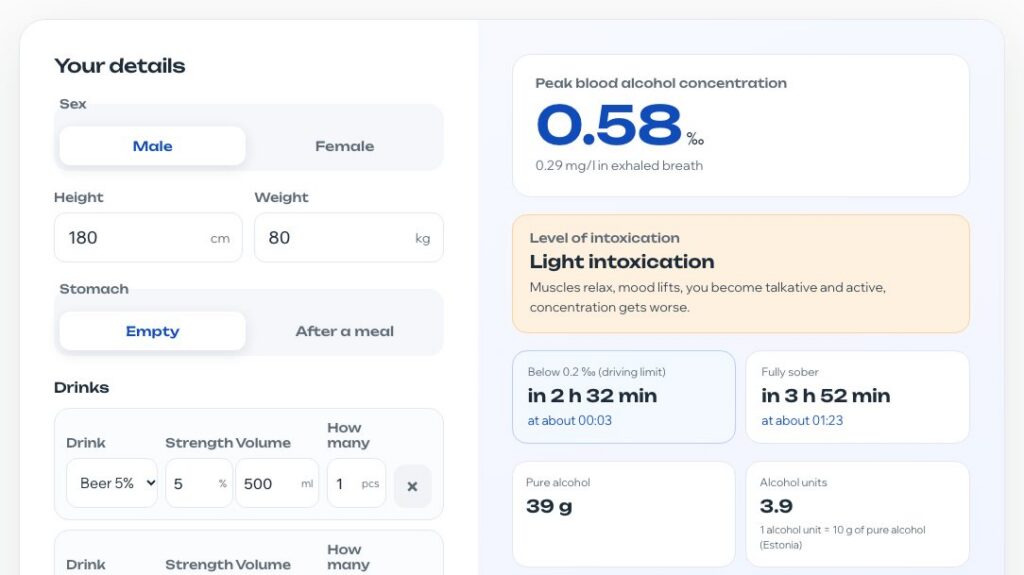Click '1 alcohol unit = 10 g' note
The height and width of the screenshot is (575, 1024).
coord(842,537)
